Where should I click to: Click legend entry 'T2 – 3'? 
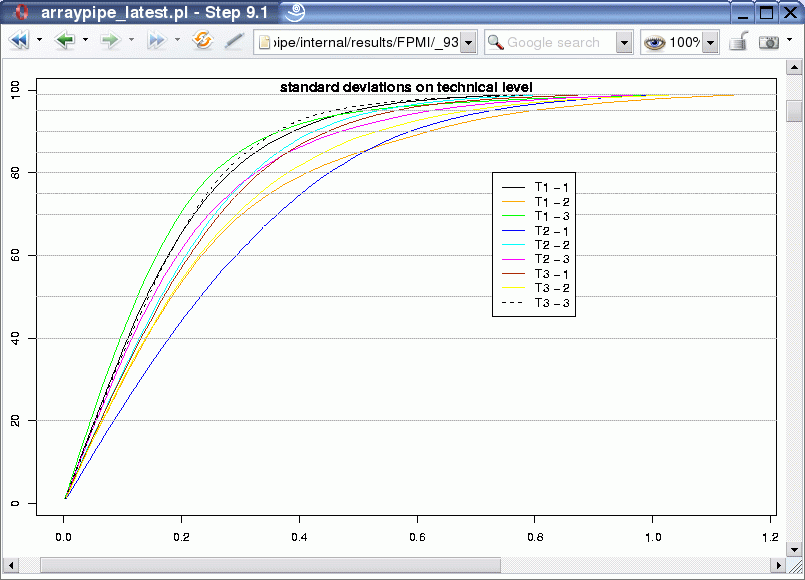click(x=552, y=259)
